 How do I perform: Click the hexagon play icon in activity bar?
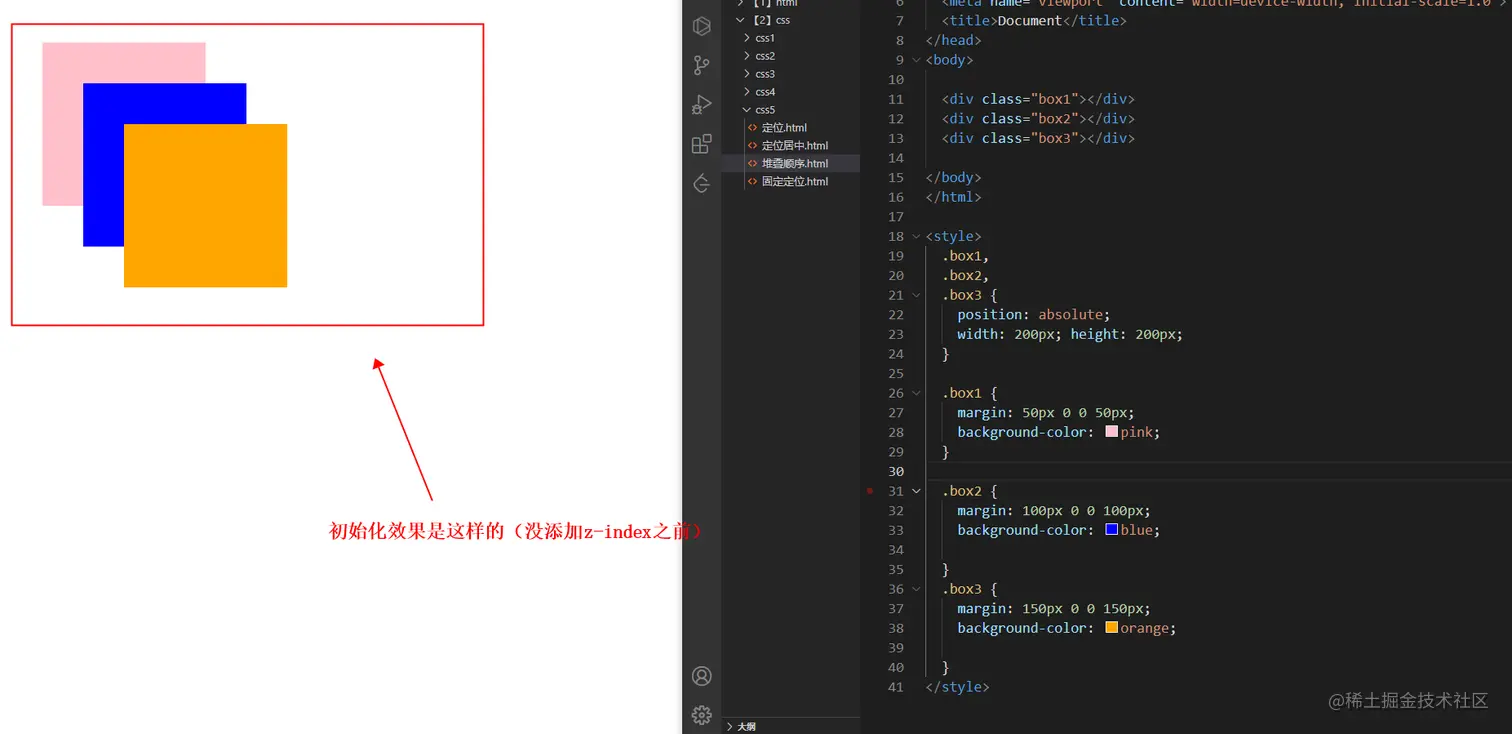701,27
